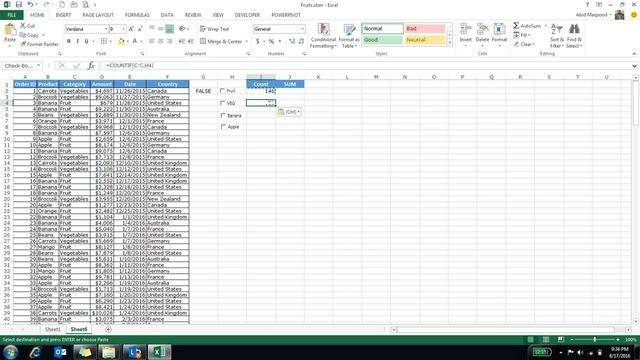Screen dimensions: 640x360
Task: Click the AutoSum sigma icon
Action: click(x=516, y=26)
